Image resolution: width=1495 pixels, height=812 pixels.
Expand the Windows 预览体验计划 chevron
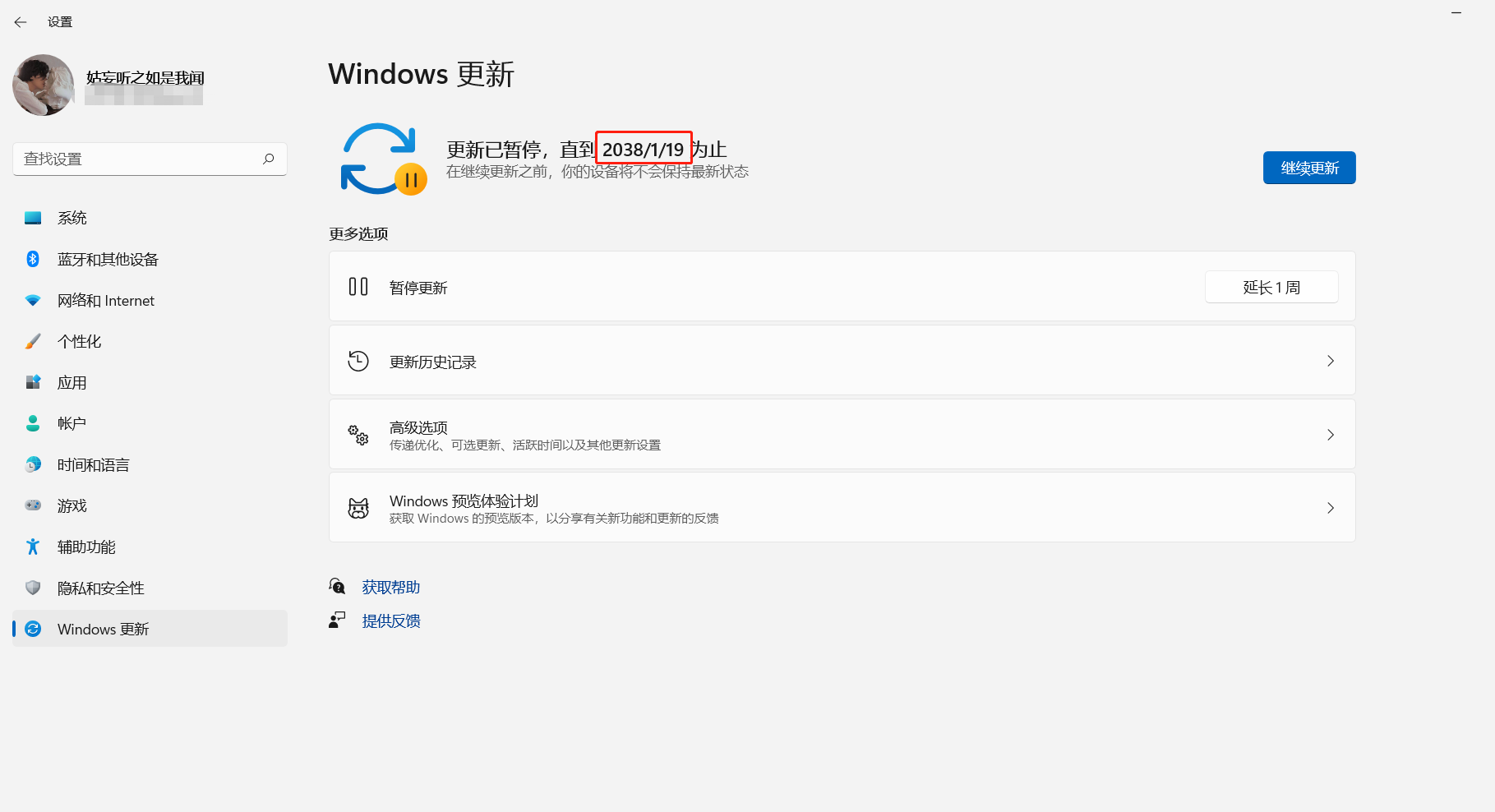pyautogui.click(x=1331, y=508)
